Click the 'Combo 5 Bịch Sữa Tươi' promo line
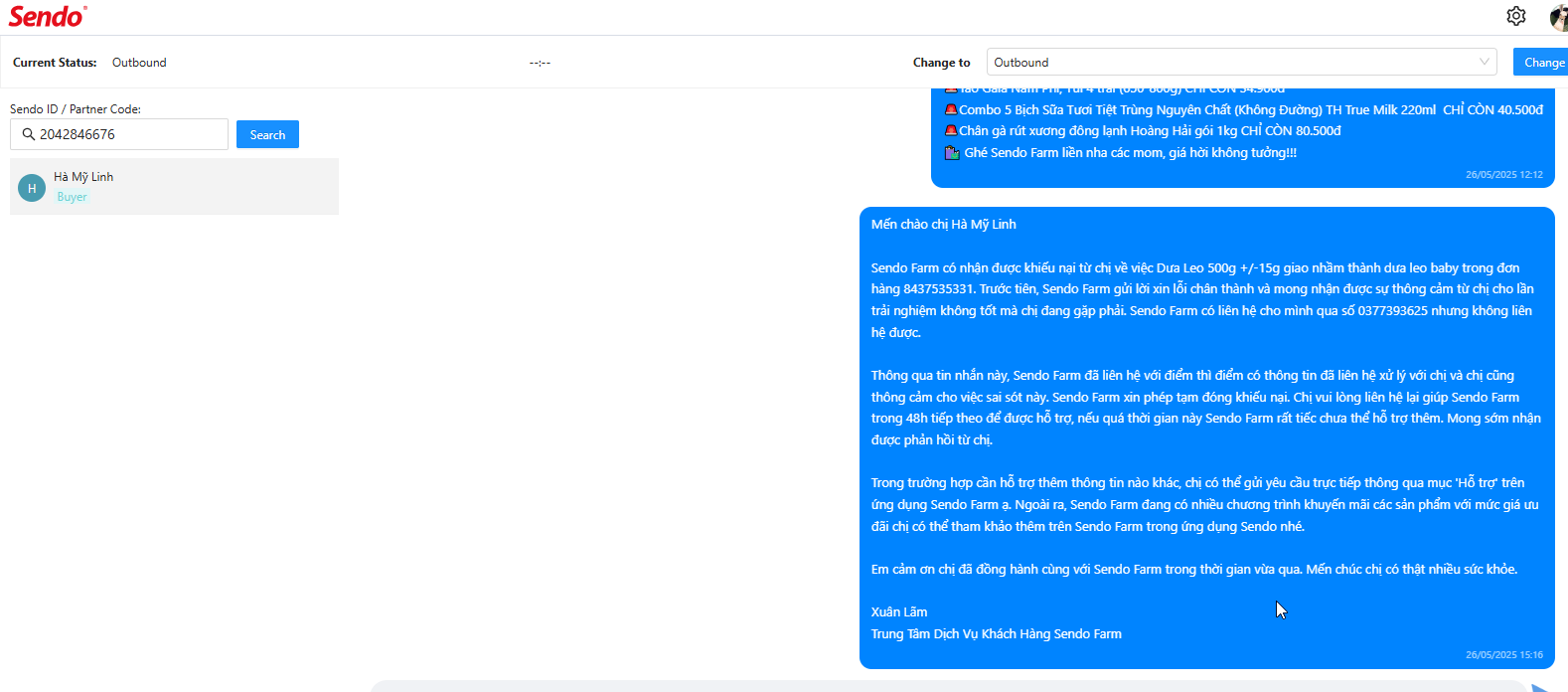The image size is (1568, 692). (x=1243, y=109)
